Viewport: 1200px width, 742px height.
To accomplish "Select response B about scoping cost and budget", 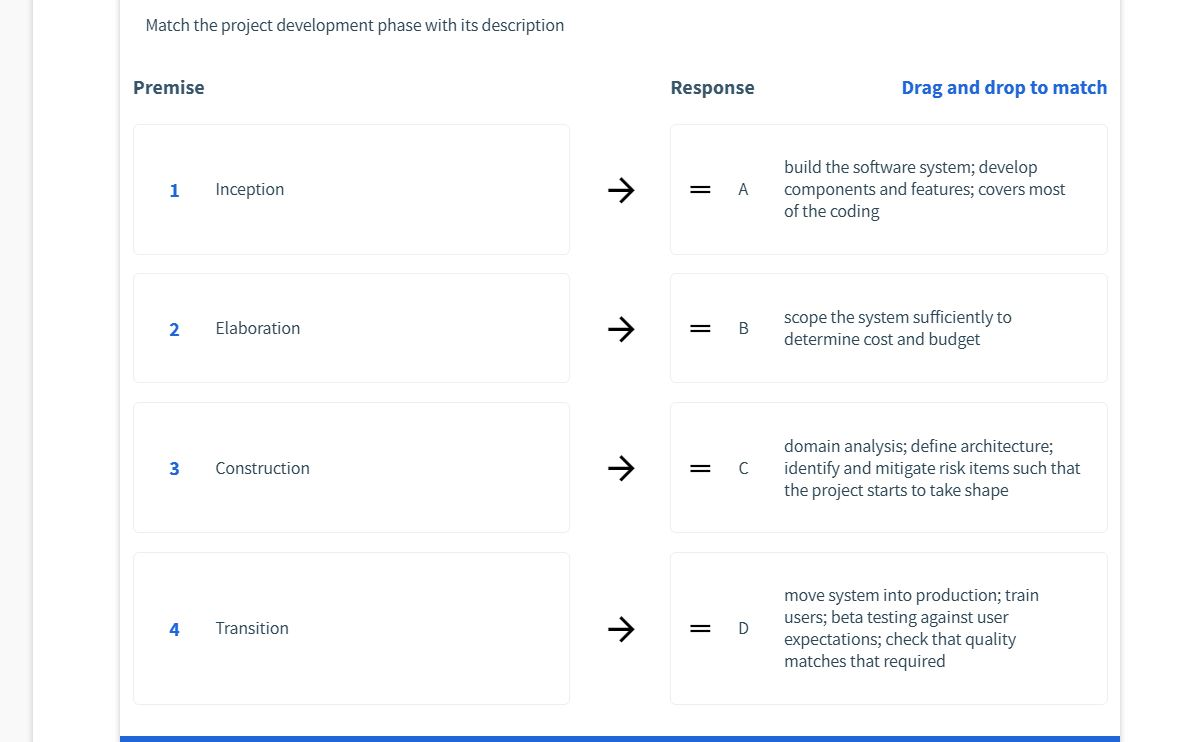I will (x=888, y=328).
